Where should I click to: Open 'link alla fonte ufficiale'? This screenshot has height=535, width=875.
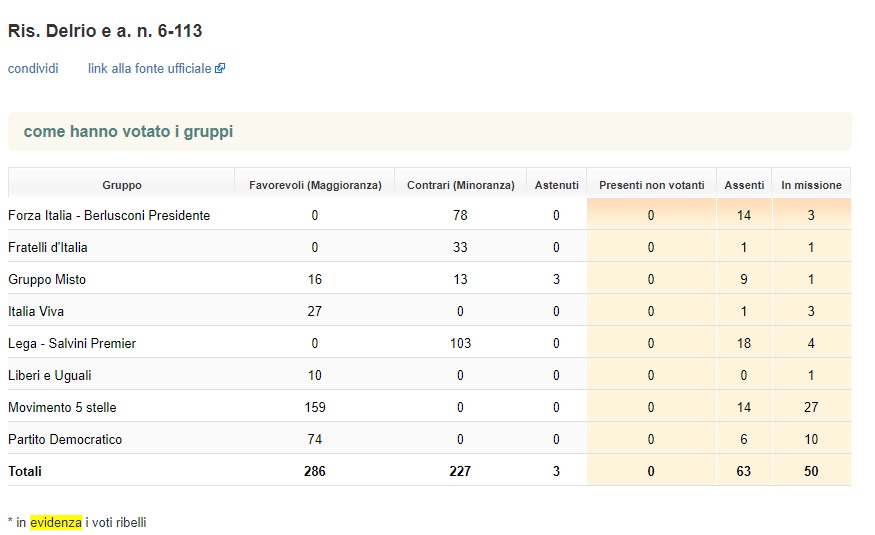click(150, 69)
